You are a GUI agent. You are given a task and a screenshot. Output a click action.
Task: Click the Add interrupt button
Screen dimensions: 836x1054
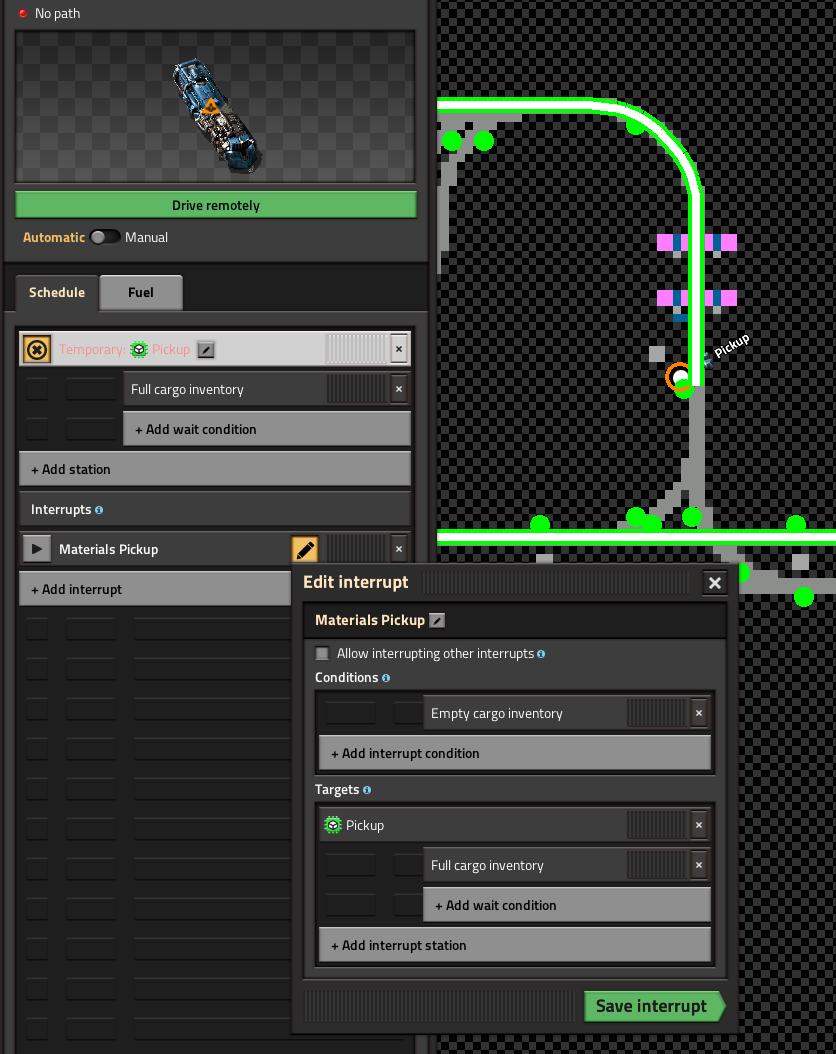(155, 589)
